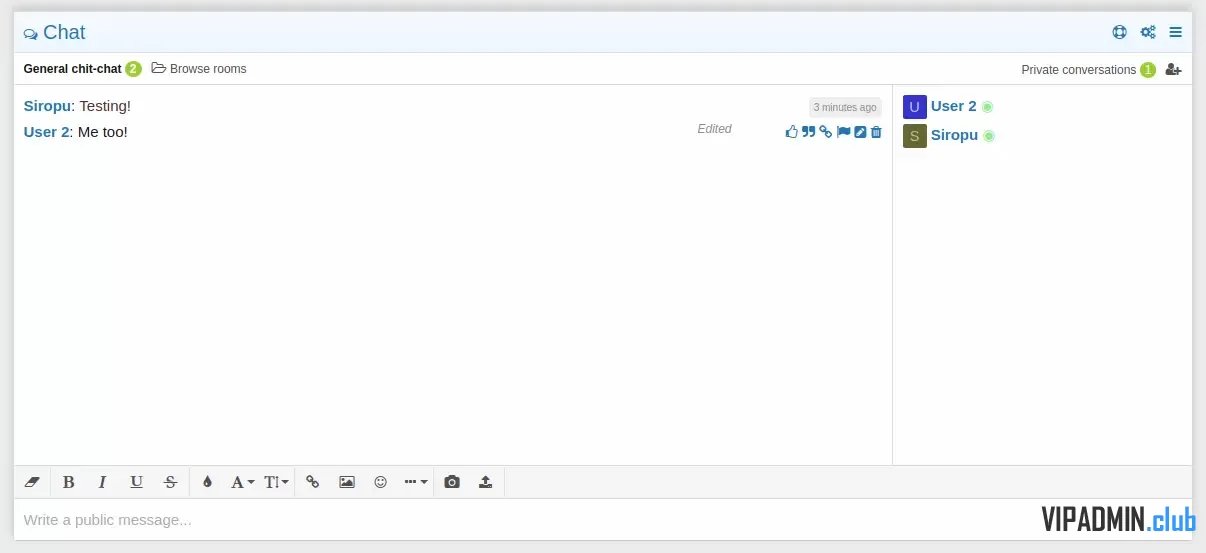Click the Siropu avatar thumbnail

[915, 136]
